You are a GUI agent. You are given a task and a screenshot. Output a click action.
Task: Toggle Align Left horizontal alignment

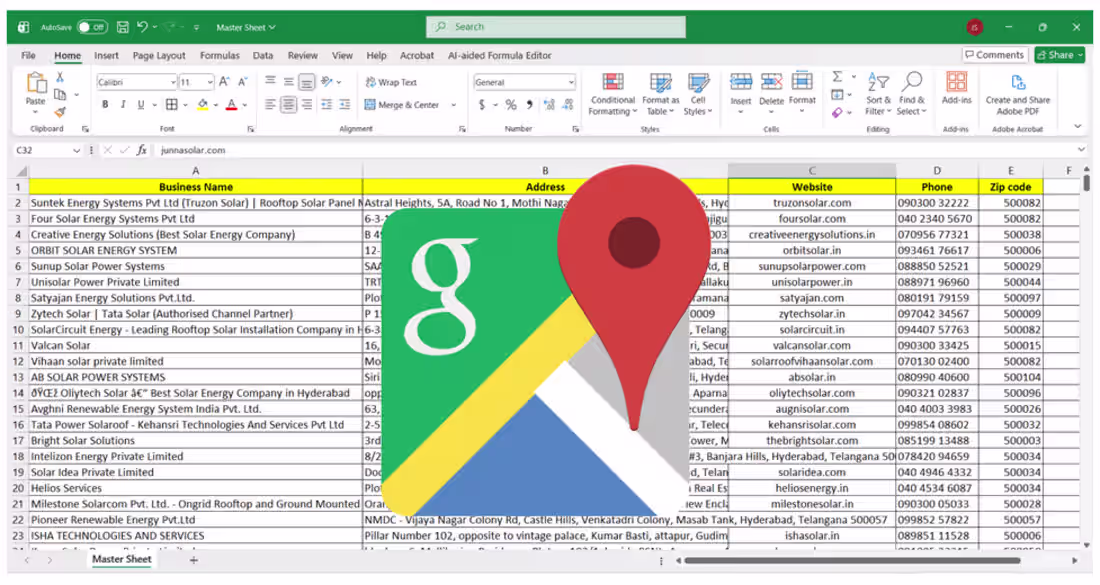(x=270, y=105)
